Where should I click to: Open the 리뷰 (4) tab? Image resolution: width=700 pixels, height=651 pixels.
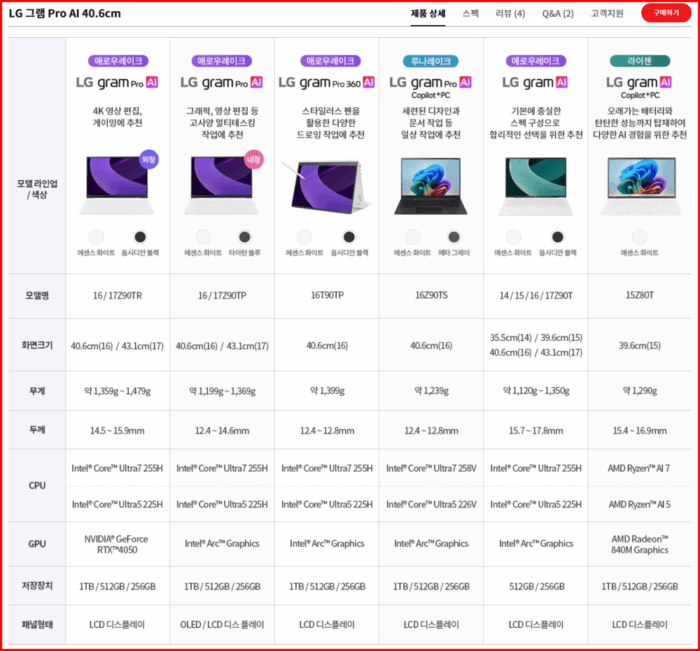tap(510, 13)
